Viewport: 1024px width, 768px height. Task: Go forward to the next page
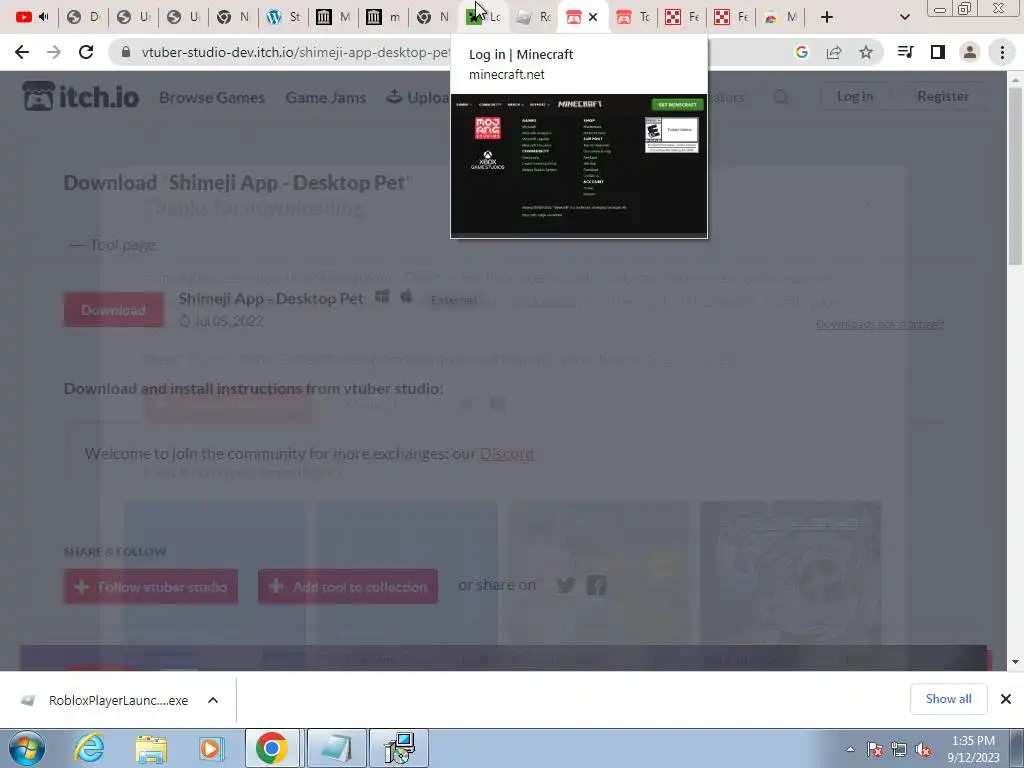pos(54,52)
